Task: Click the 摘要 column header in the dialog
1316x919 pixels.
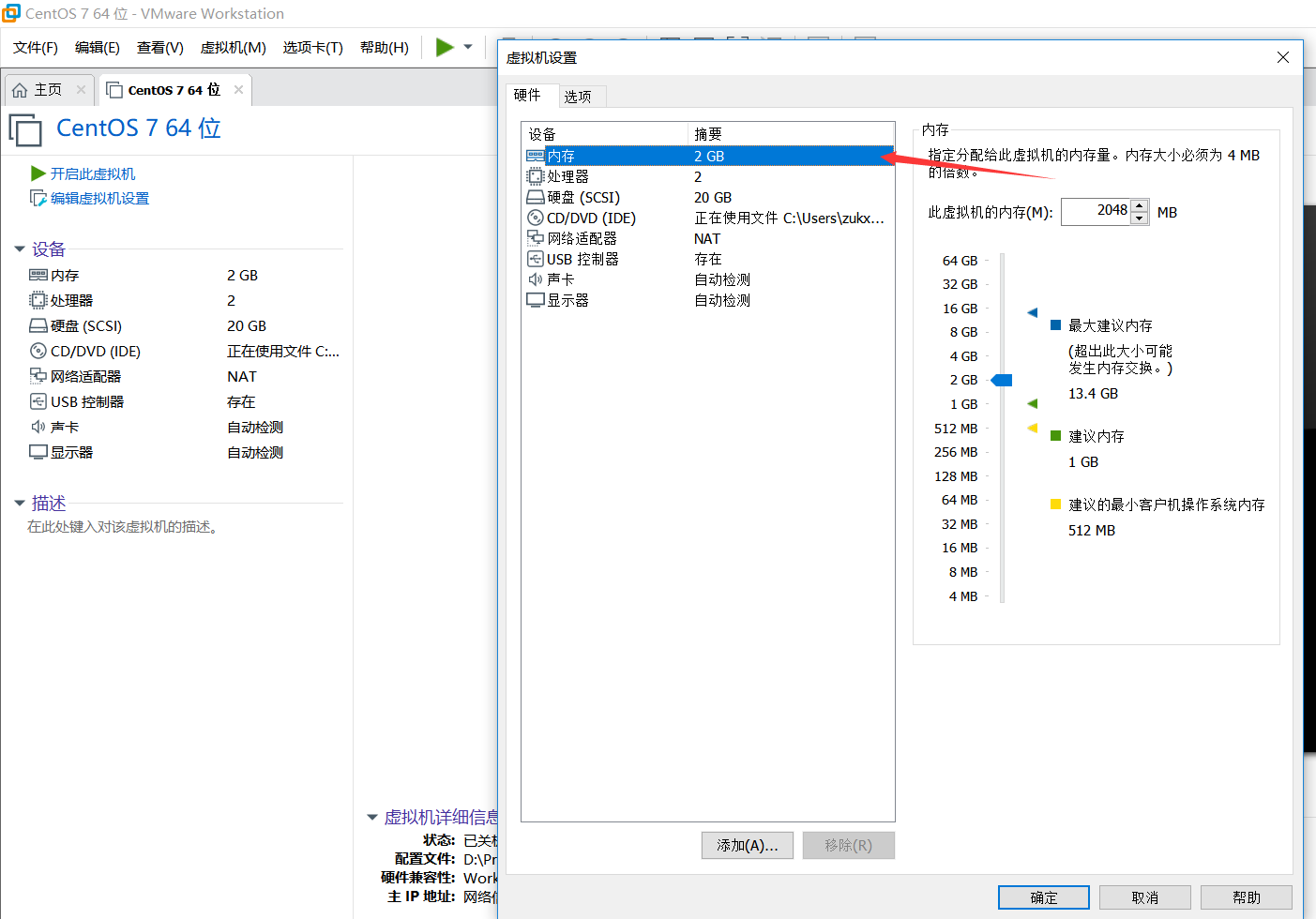Action: click(791, 134)
